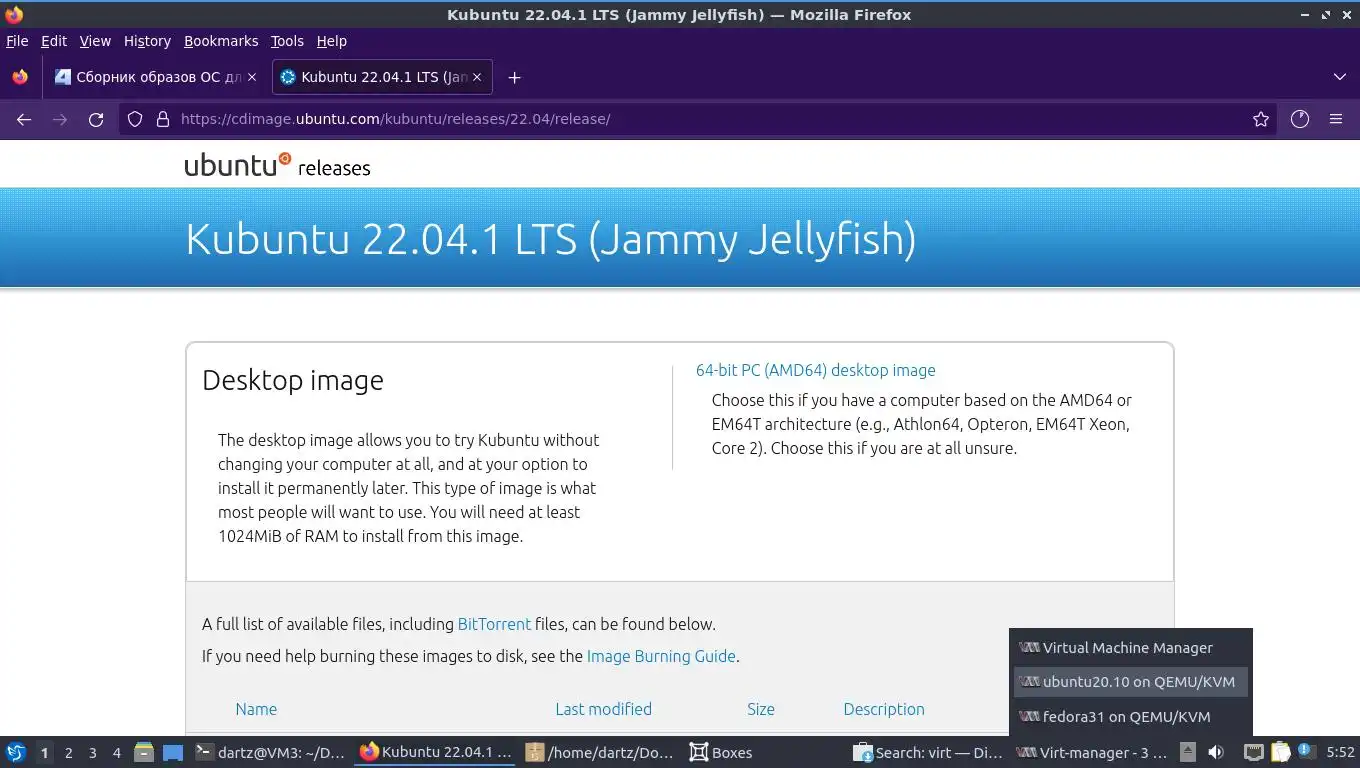This screenshot has height=768, width=1360.
Task: Close the Kubuntu 22.04.1 LTS tab
Action: pos(477,77)
